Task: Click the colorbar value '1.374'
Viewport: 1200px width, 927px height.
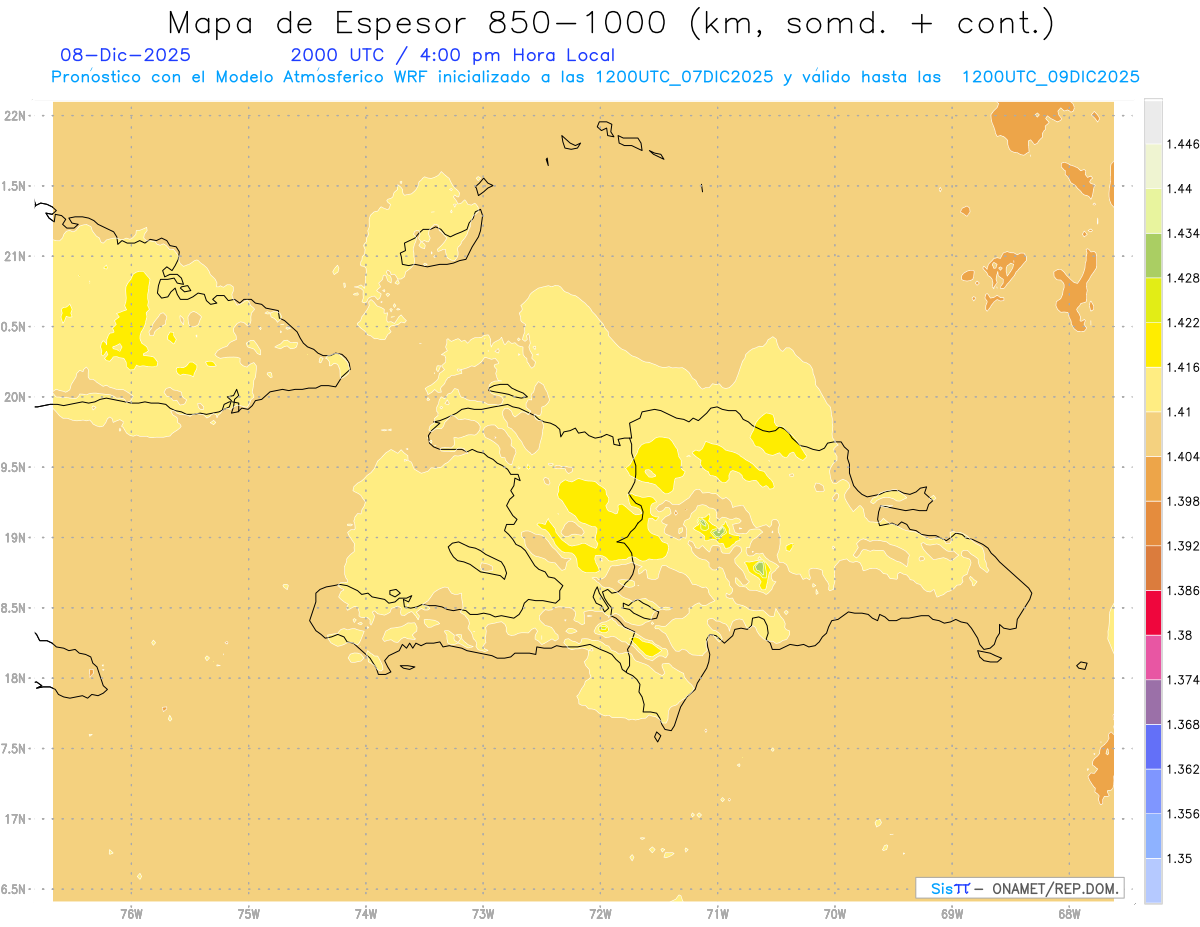Action: tap(1183, 680)
